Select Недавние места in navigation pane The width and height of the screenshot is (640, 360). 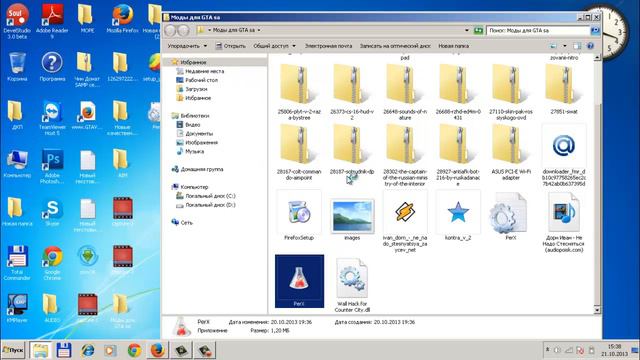coord(200,71)
